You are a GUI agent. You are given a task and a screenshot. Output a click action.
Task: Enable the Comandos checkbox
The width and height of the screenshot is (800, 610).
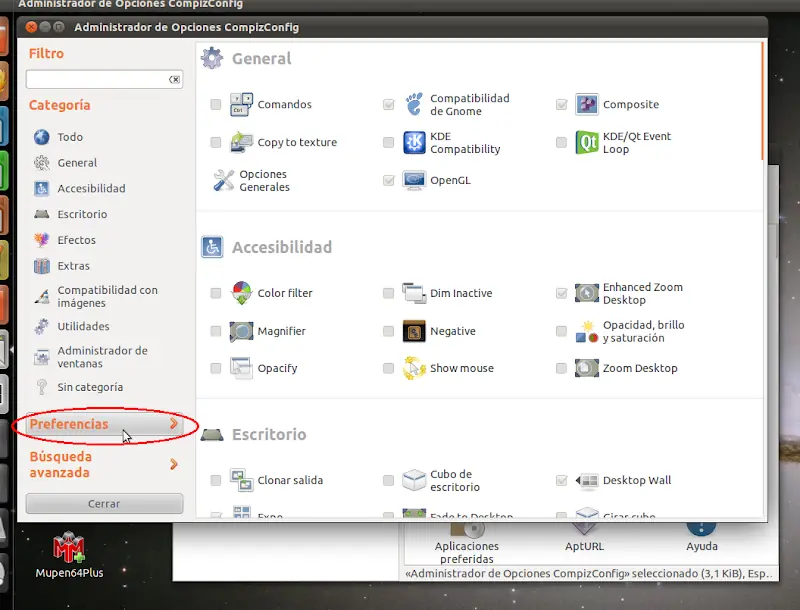[x=216, y=105]
